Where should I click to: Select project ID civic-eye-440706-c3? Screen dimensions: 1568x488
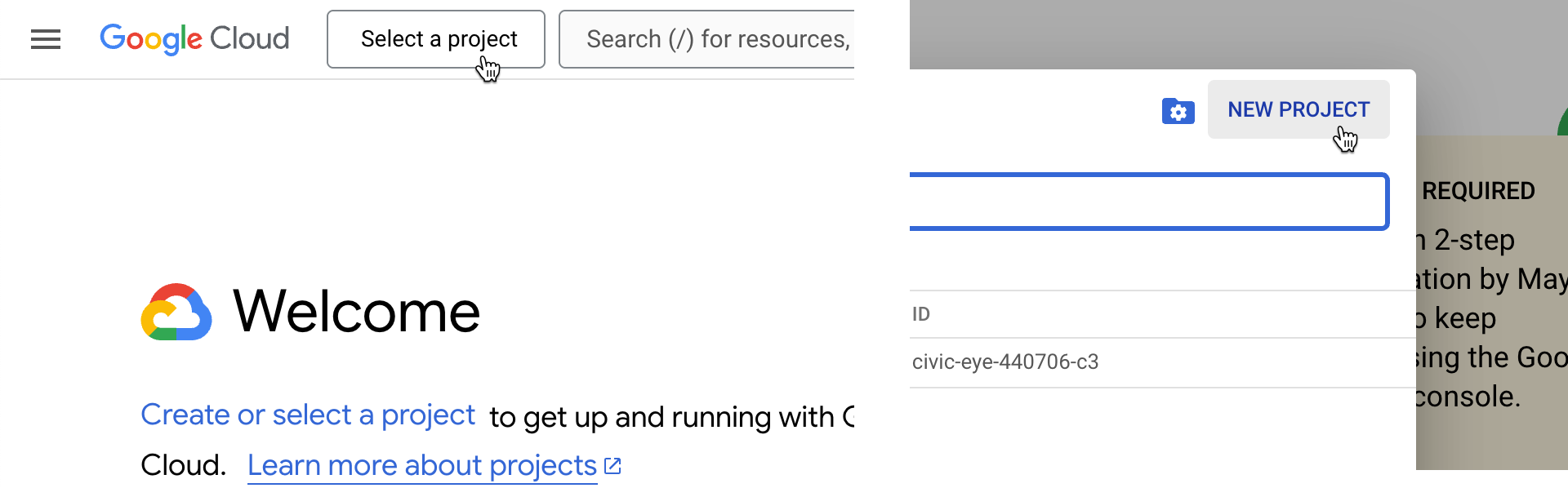[1005, 362]
